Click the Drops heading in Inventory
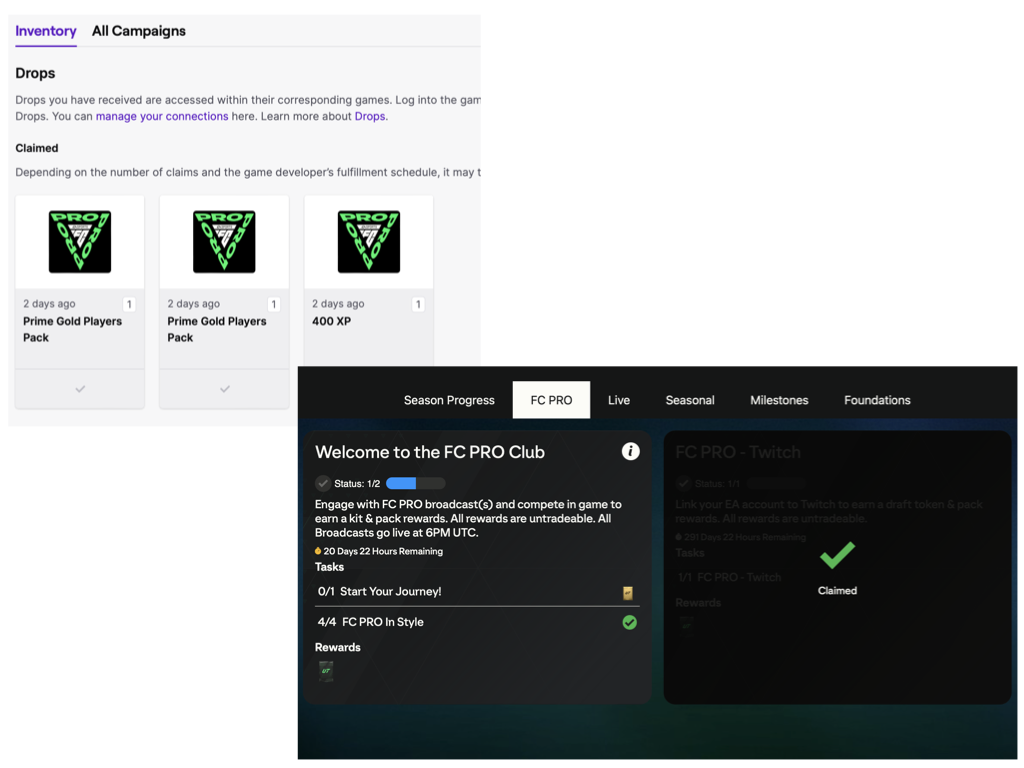The height and width of the screenshot is (768, 1024). (x=35, y=73)
